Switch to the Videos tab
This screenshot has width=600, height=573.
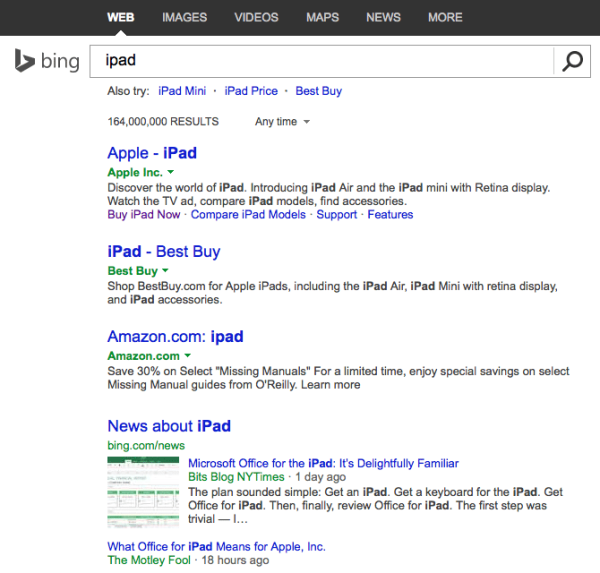(x=257, y=17)
